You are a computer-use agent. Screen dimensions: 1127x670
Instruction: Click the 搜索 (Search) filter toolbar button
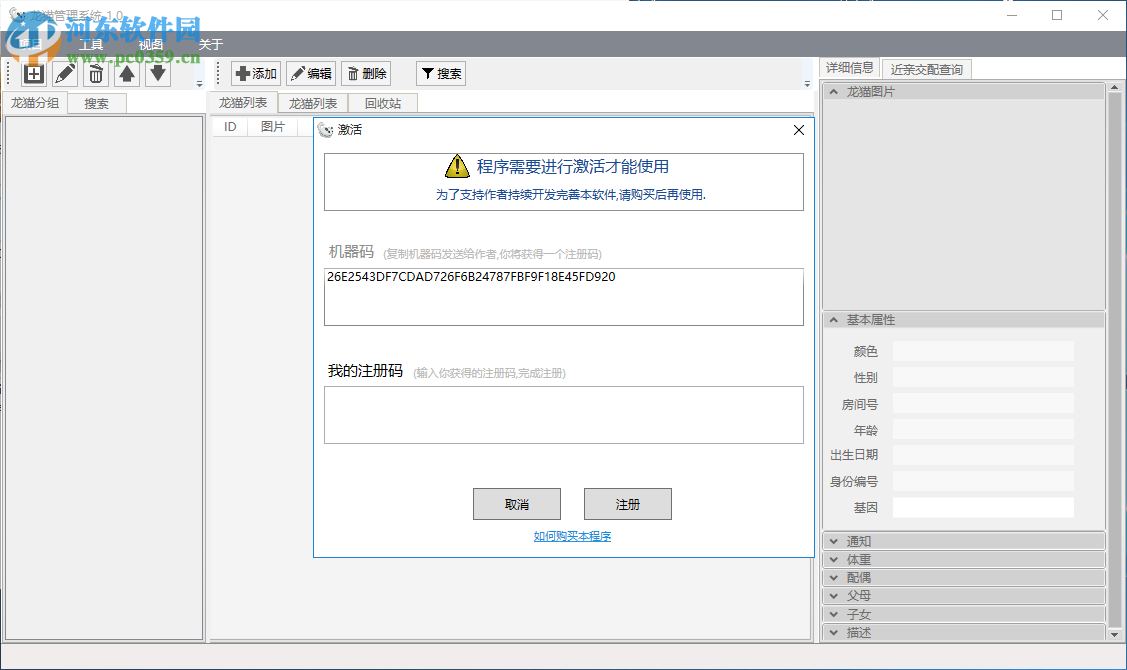[x=440, y=72]
